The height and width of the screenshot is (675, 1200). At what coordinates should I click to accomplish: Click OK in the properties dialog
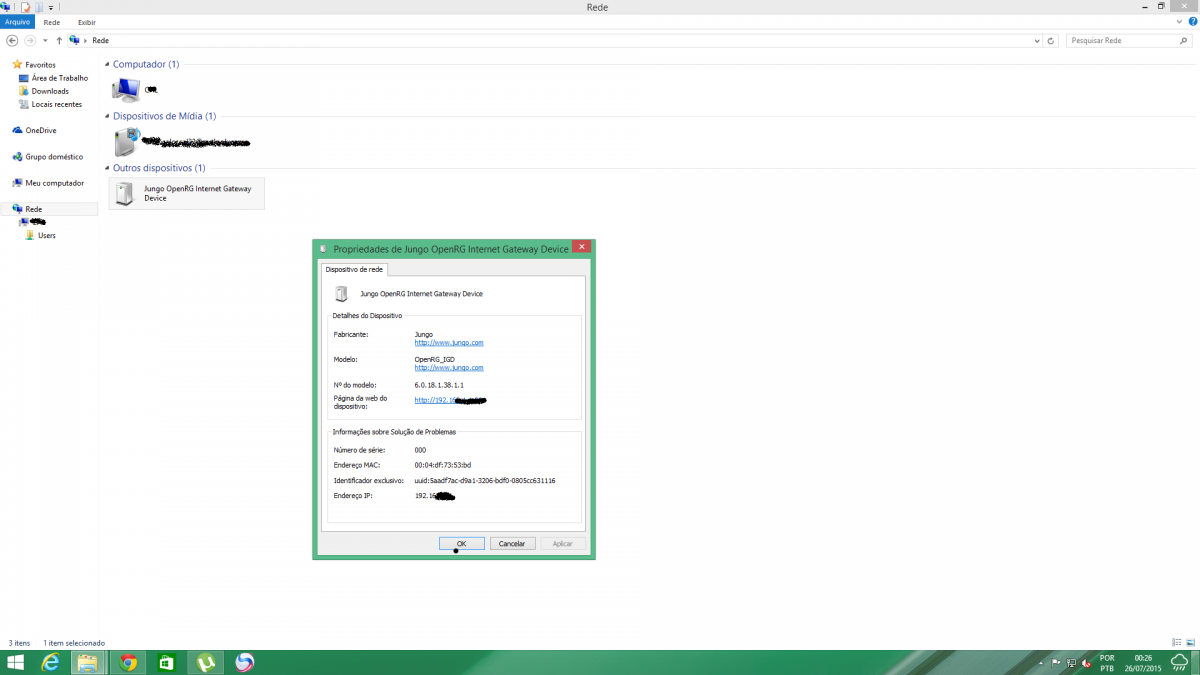coord(461,544)
